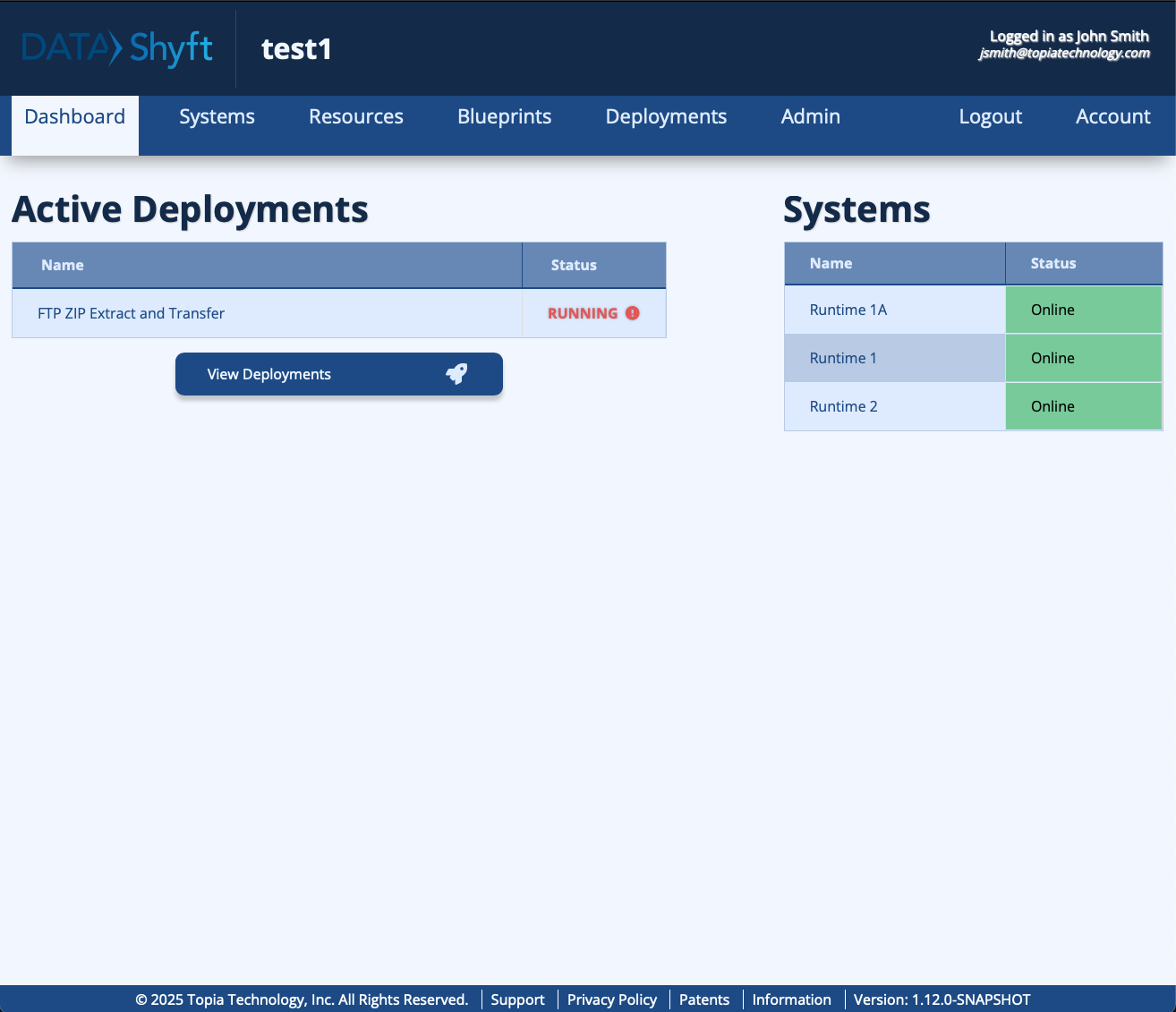Open the Admin menu item

coord(810,117)
